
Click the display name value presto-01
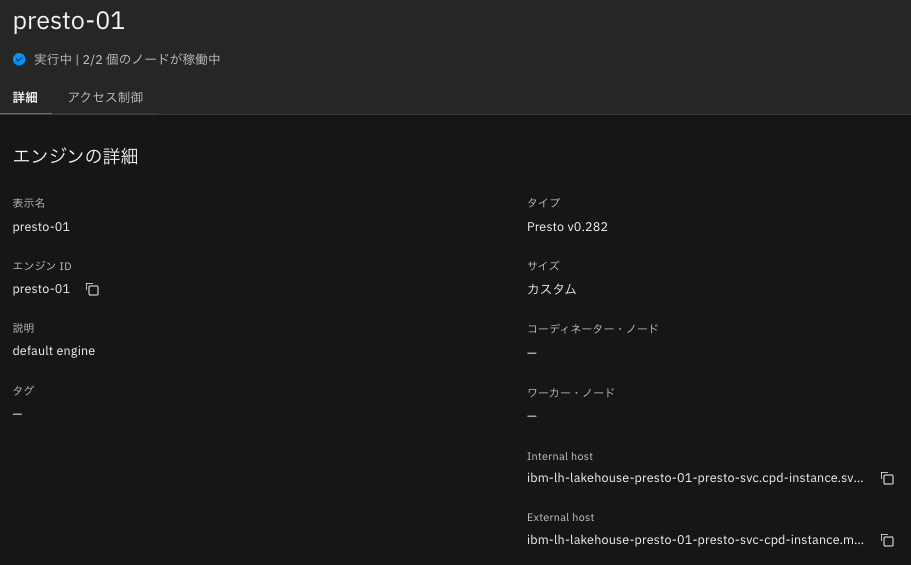(x=41, y=227)
